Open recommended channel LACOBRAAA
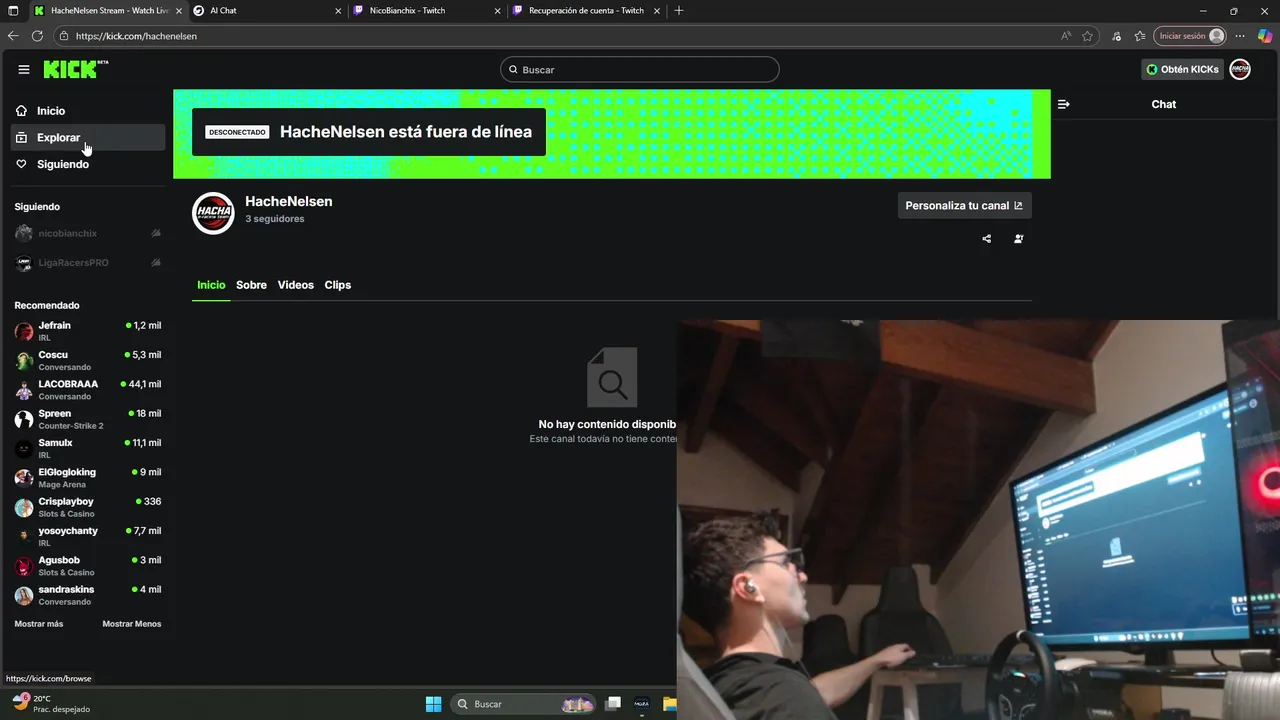Screen dimensions: 1280x720 click(x=88, y=389)
